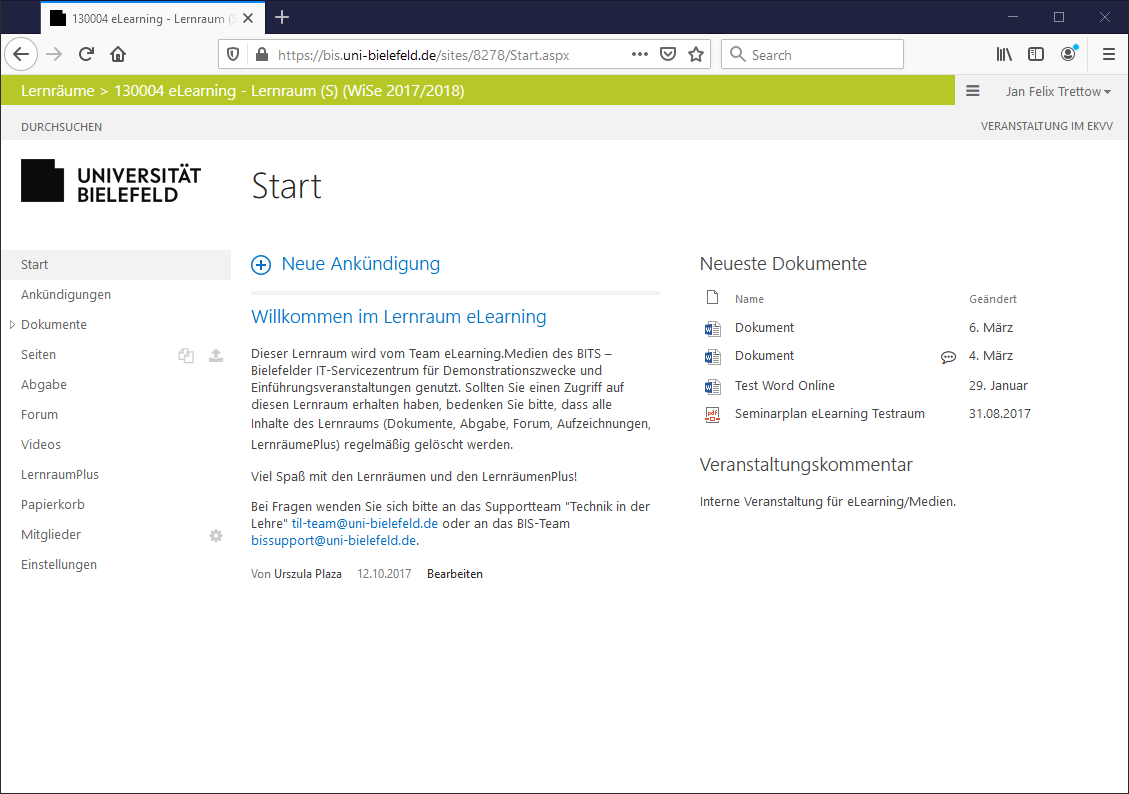Open Seminarplan eLearning Testraum PDF
1129x794 pixels.
pos(829,413)
